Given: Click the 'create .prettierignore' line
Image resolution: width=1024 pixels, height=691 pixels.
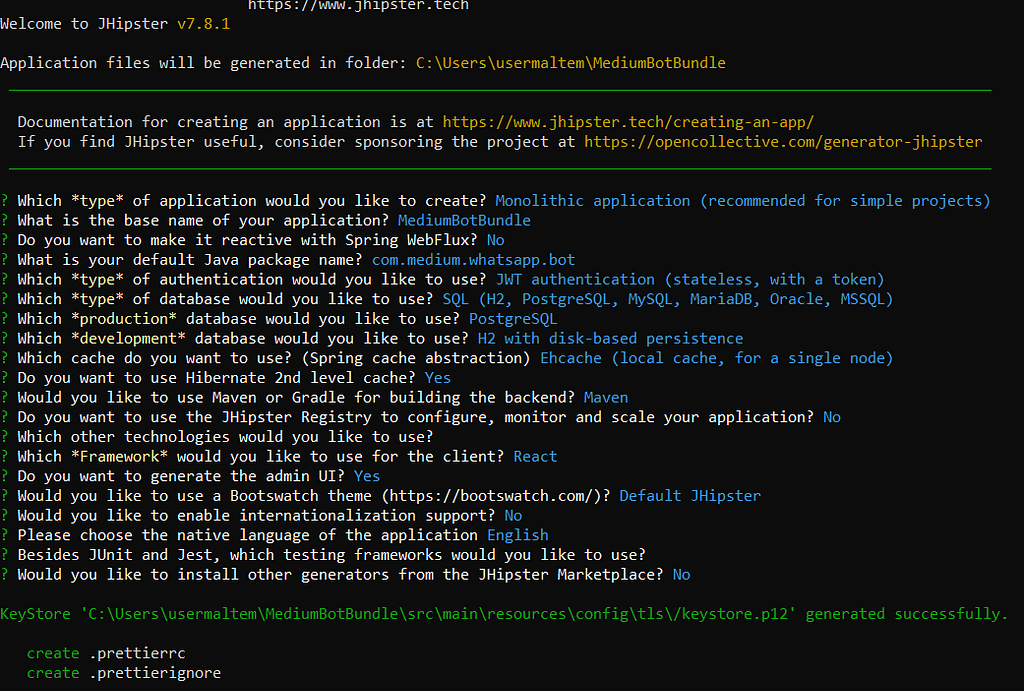Looking at the screenshot, I should (123, 673).
